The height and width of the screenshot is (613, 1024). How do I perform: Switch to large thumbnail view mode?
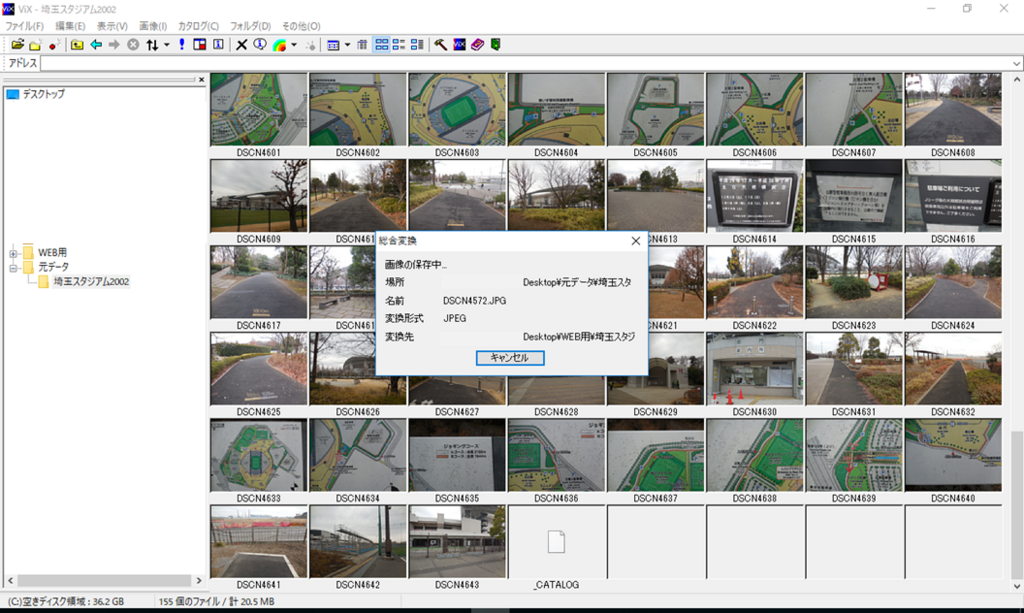(x=381, y=44)
